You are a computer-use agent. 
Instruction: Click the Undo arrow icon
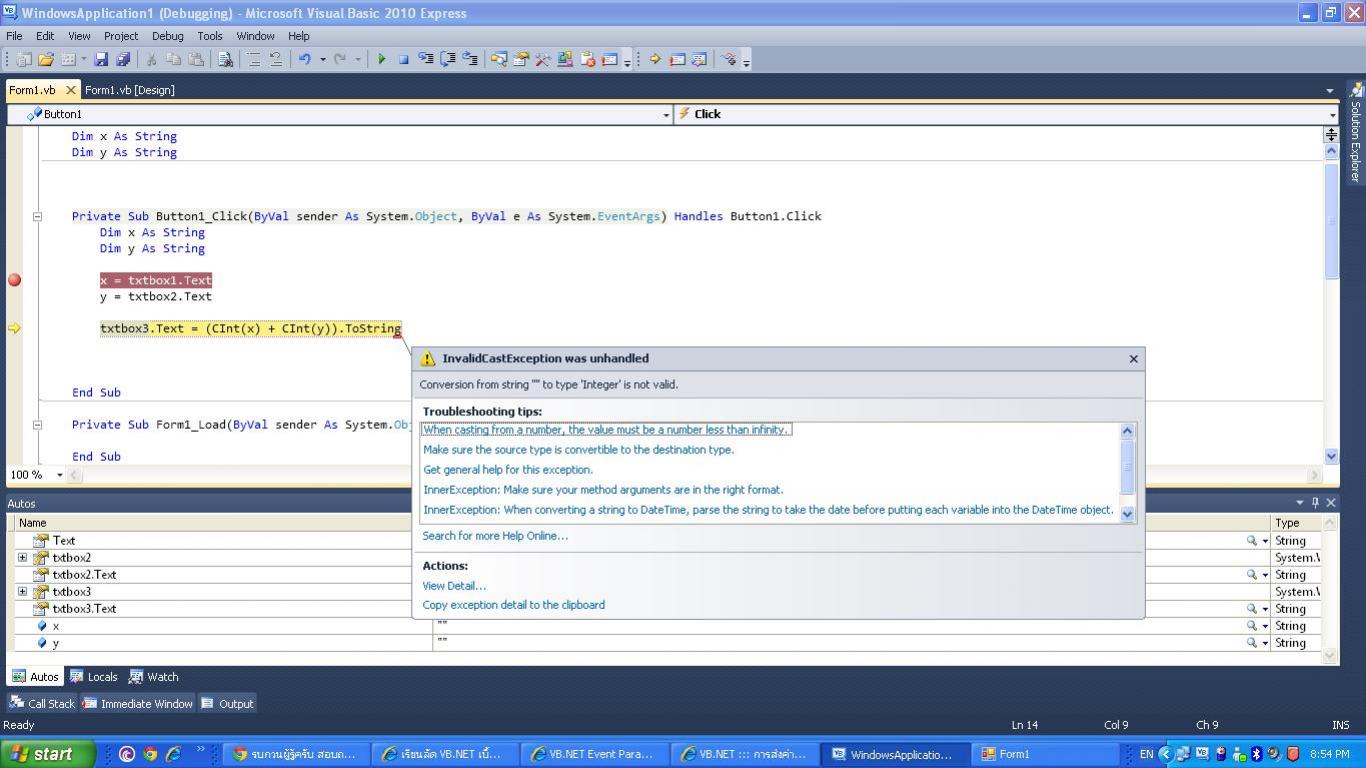tap(304, 59)
